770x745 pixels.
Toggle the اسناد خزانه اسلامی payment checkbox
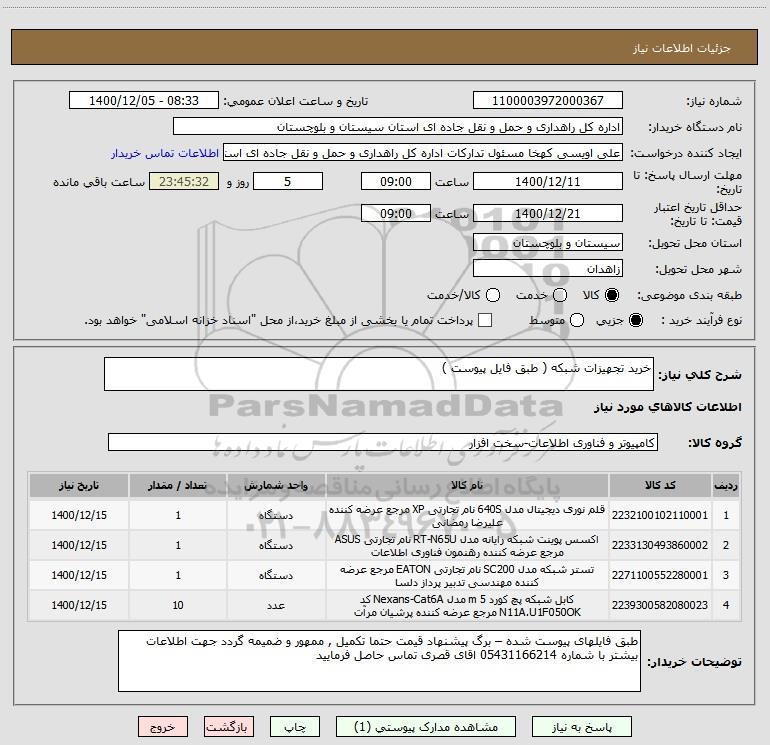click(x=485, y=320)
